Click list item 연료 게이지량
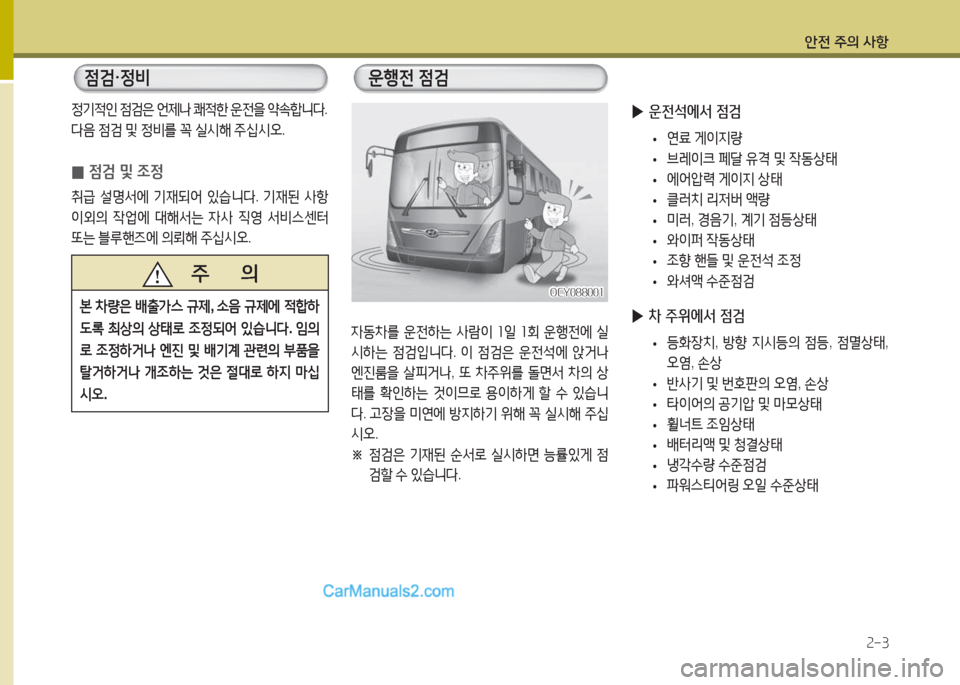The image size is (960, 685). pos(704,138)
